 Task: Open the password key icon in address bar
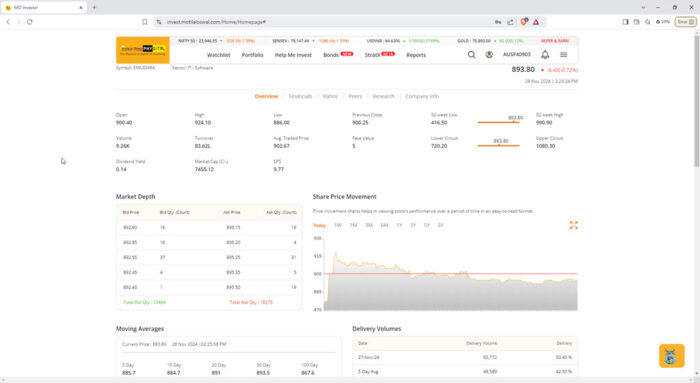[498, 22]
